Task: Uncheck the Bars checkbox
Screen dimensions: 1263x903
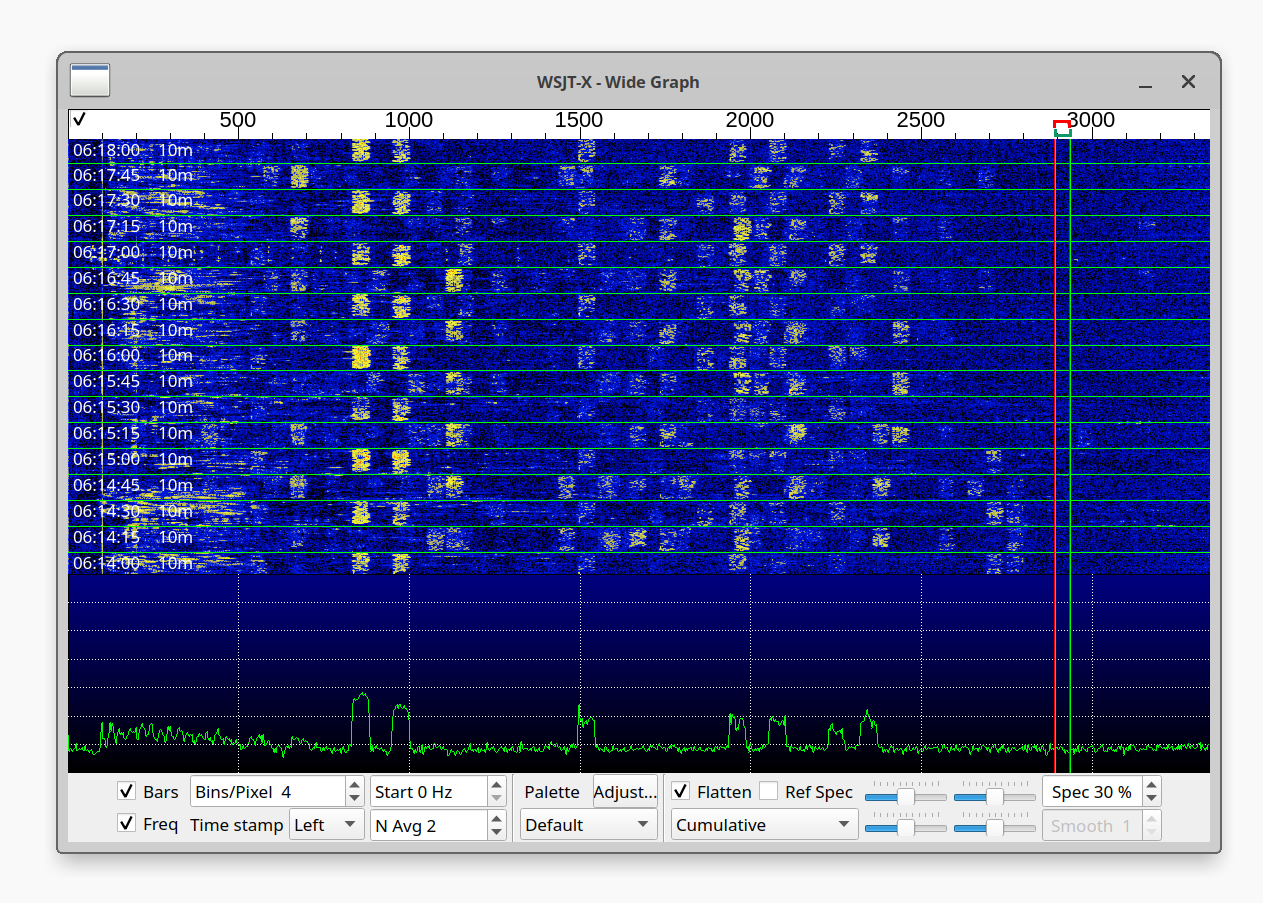Action: point(126,791)
